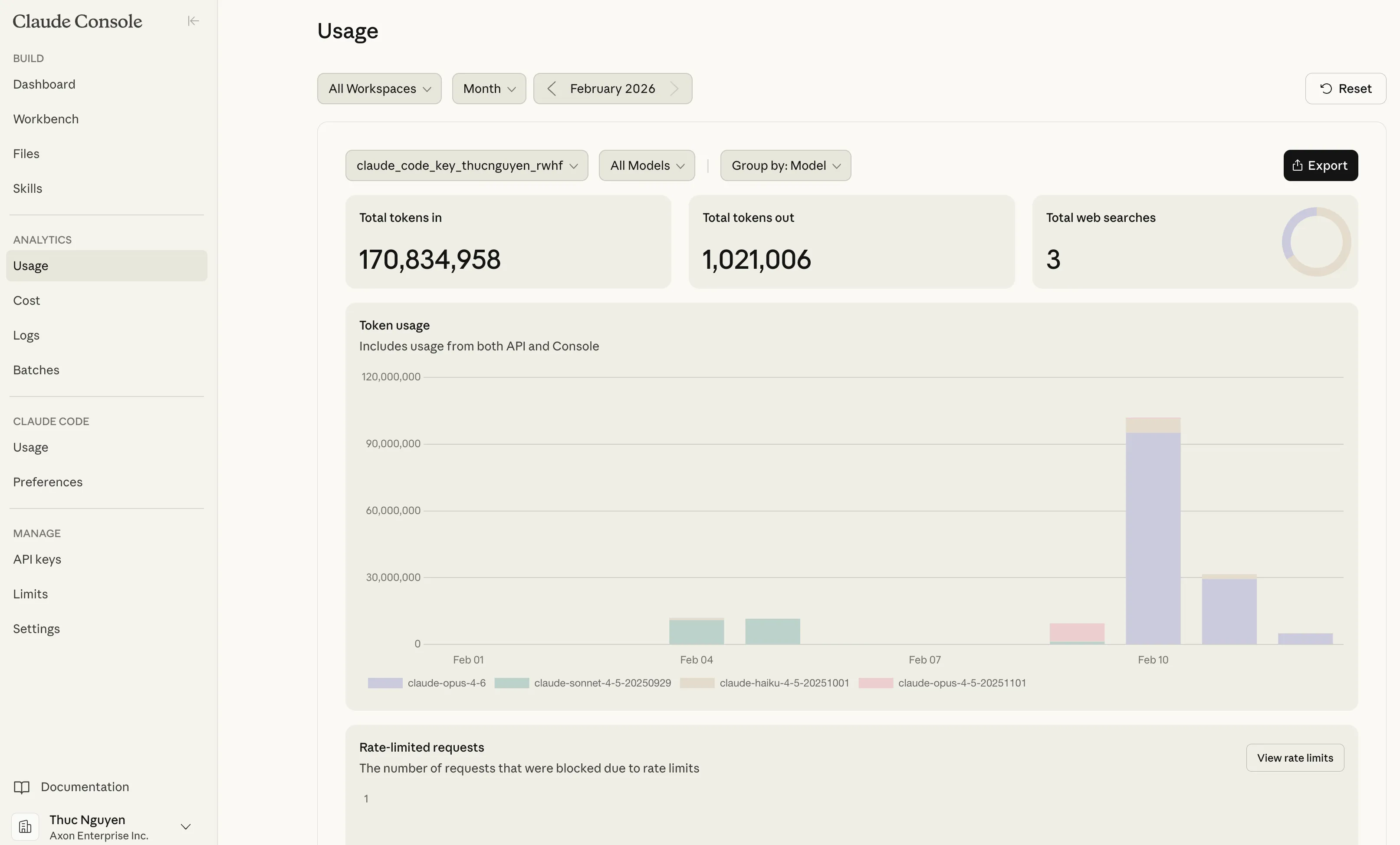Collapse the sidebar panel
Screen dimensions: 1400x845
pos(193,21)
